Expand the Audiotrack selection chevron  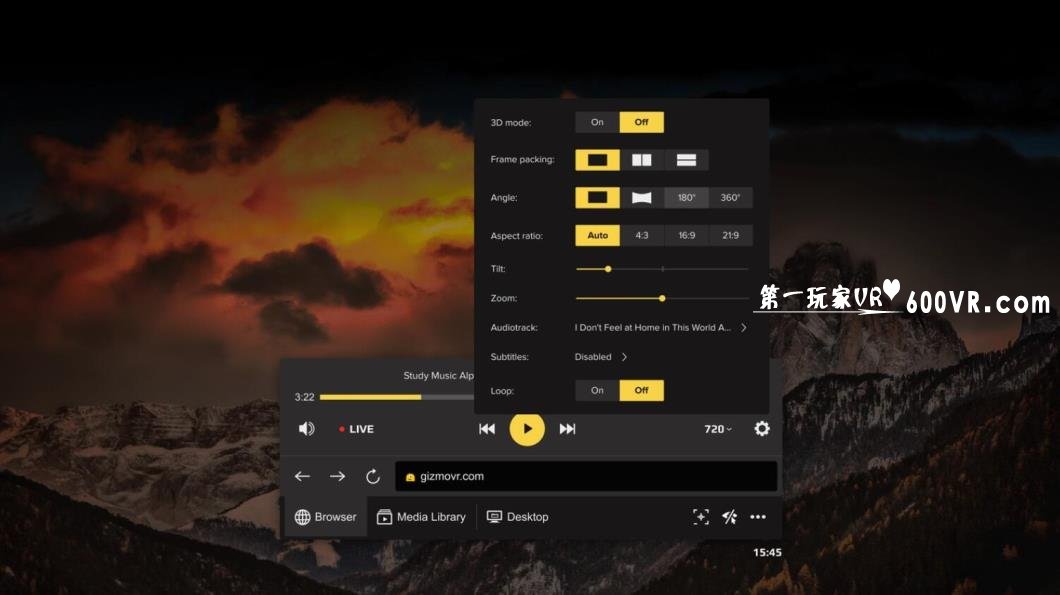(x=744, y=327)
